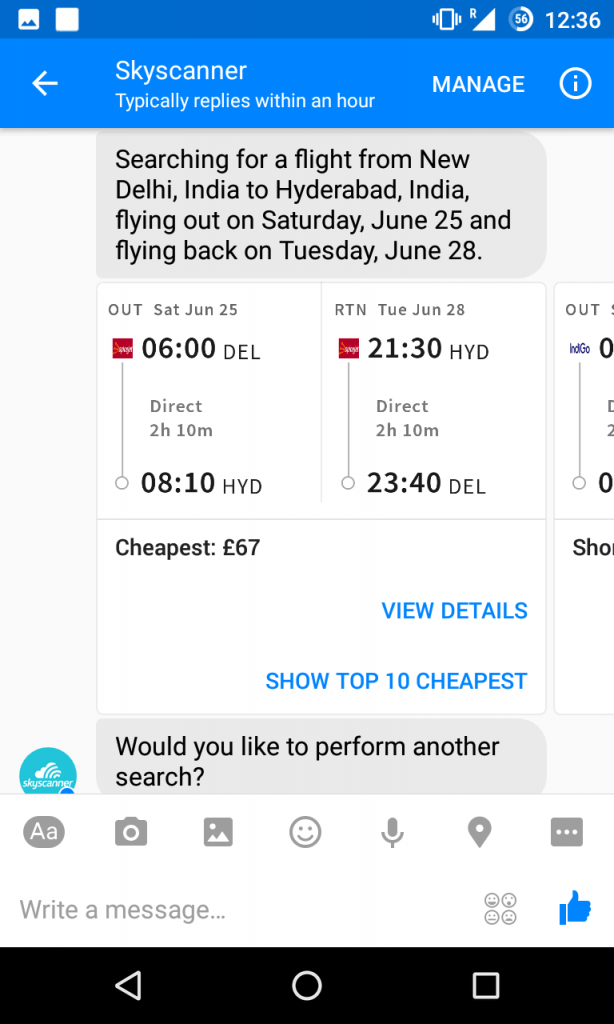Tap the back arrow in header

click(45, 84)
